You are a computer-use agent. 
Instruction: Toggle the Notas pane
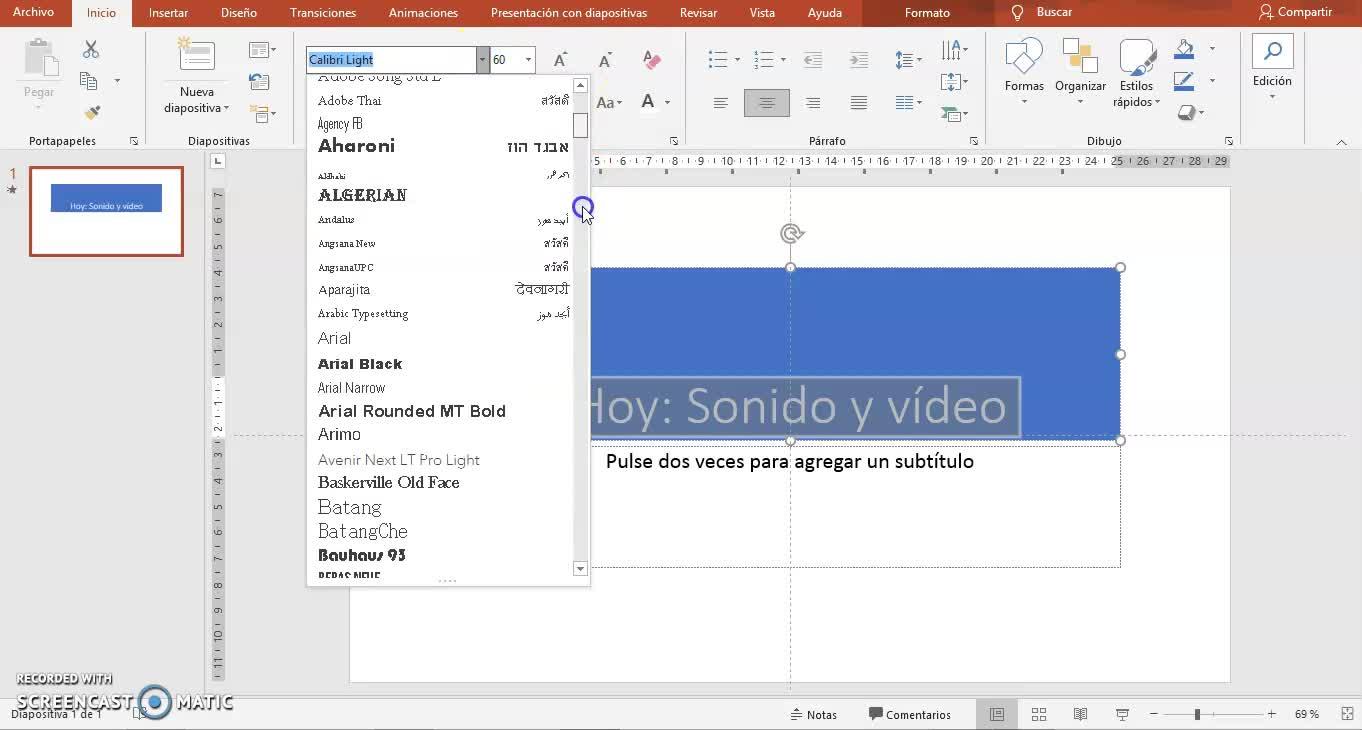(813, 714)
